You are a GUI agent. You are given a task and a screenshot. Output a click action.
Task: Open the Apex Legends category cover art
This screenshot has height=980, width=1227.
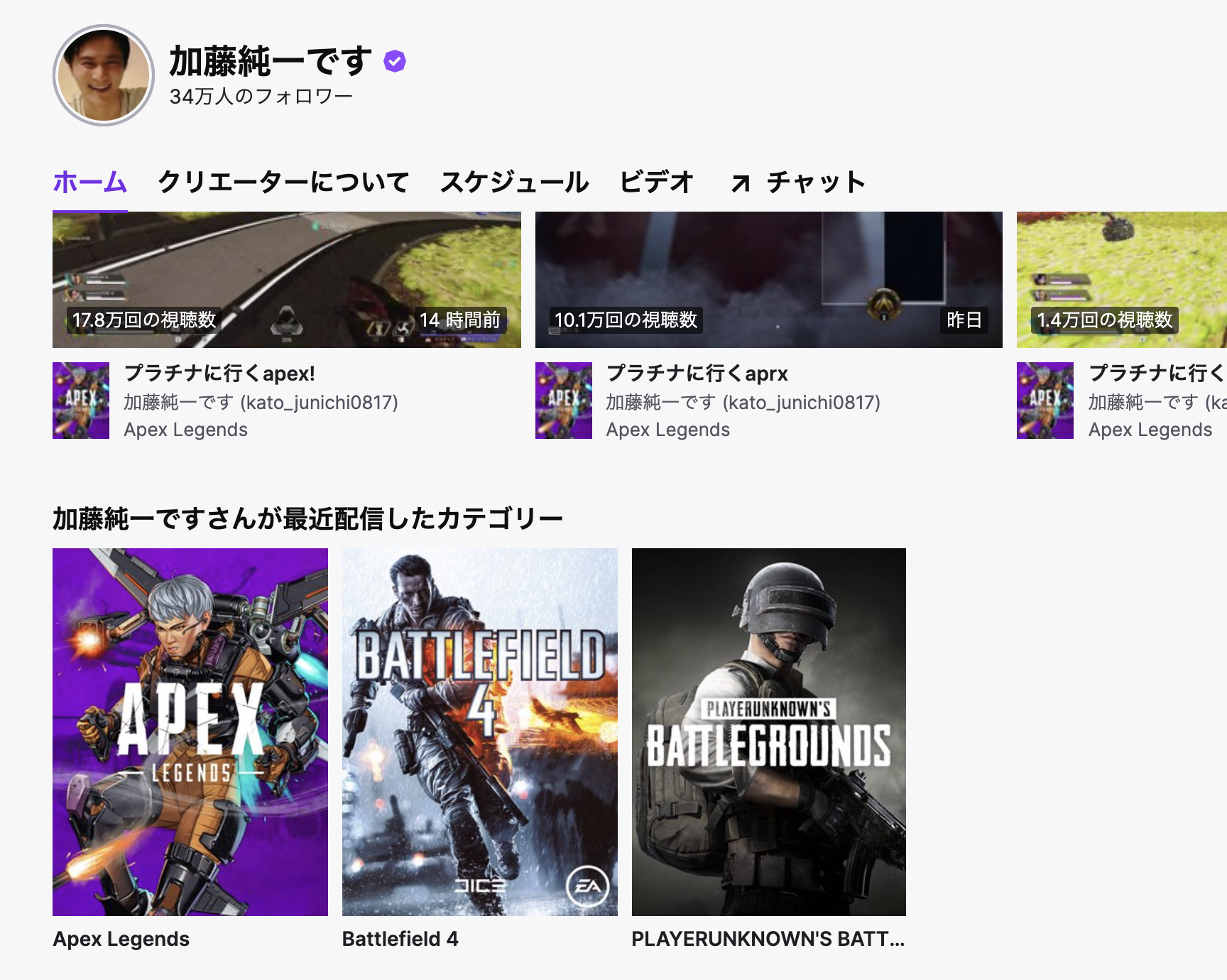click(x=190, y=732)
